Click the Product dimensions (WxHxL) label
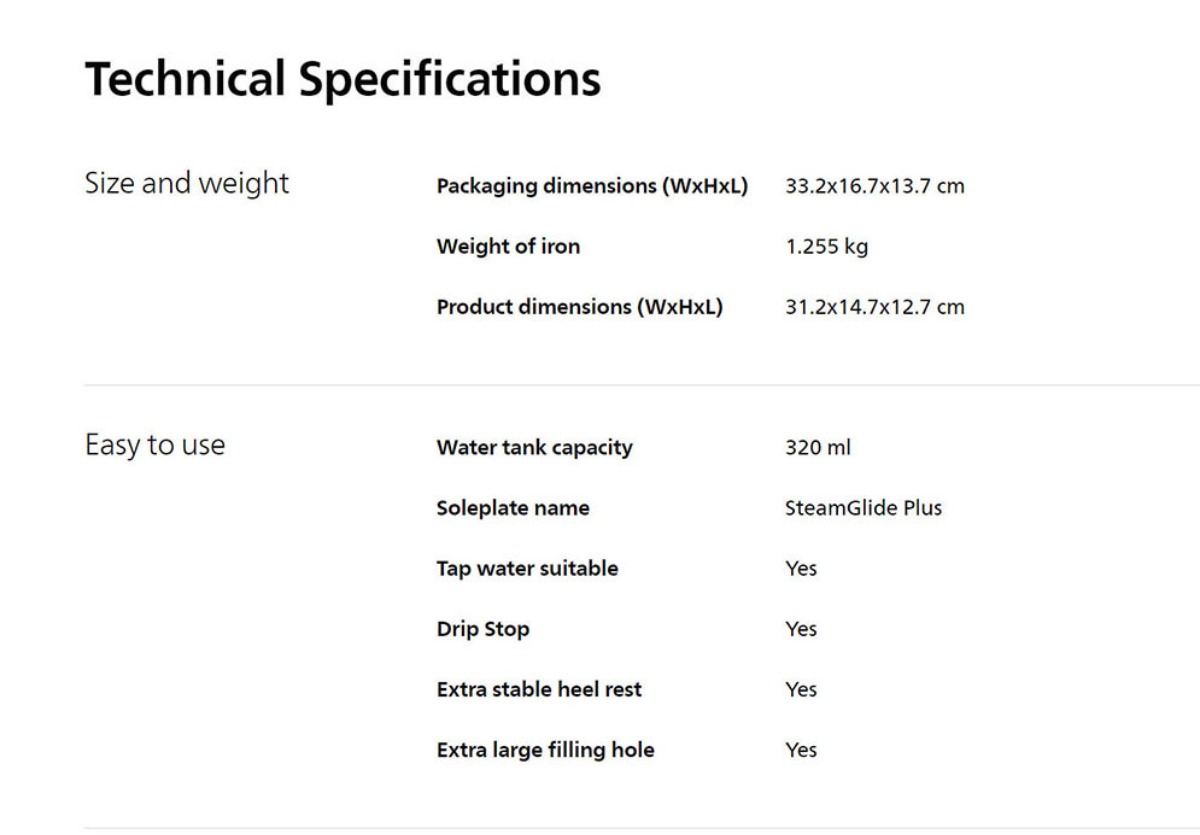The height and width of the screenshot is (835, 1200). pos(580,307)
